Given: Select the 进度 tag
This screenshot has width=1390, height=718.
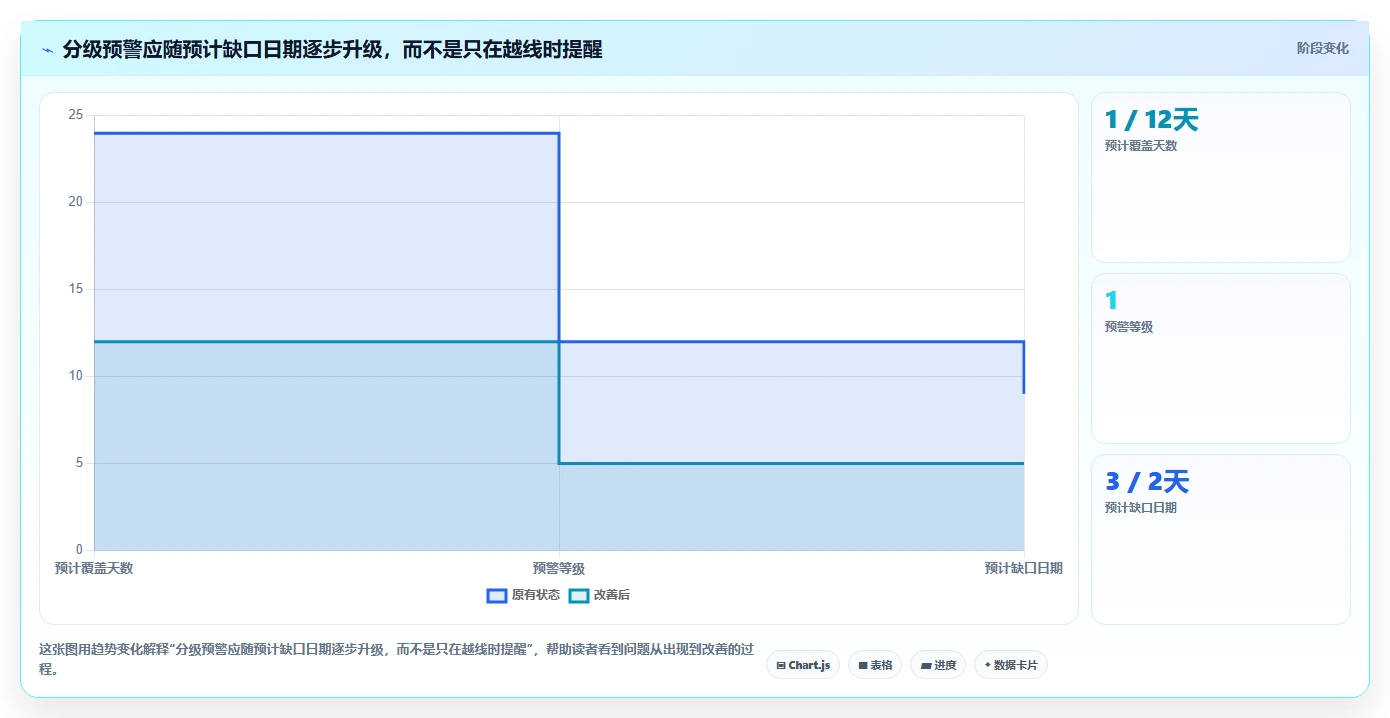Looking at the screenshot, I should tap(938, 665).
